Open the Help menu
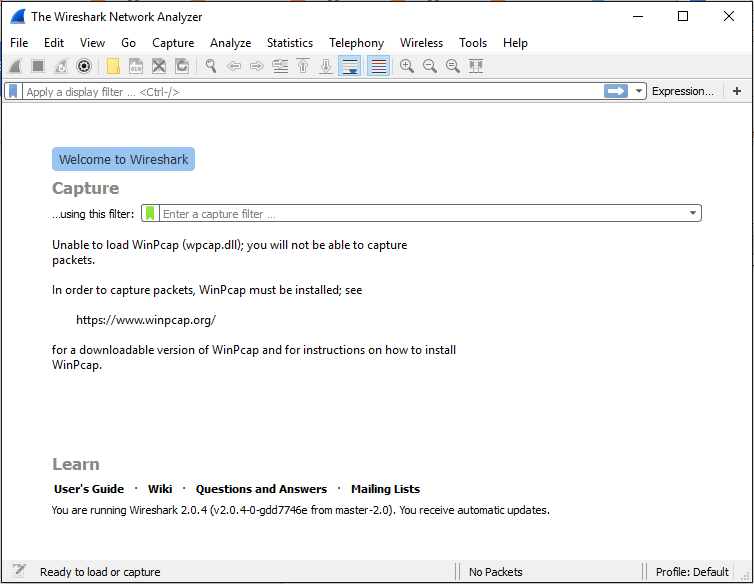754x584 pixels. coord(515,43)
